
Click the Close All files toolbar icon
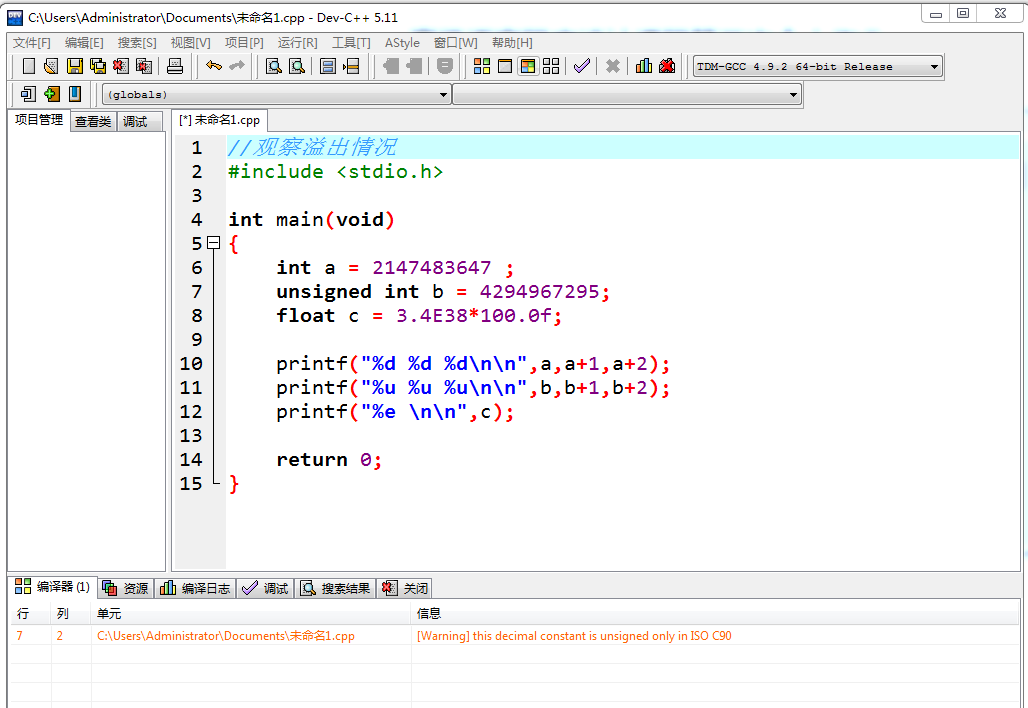click(144, 66)
